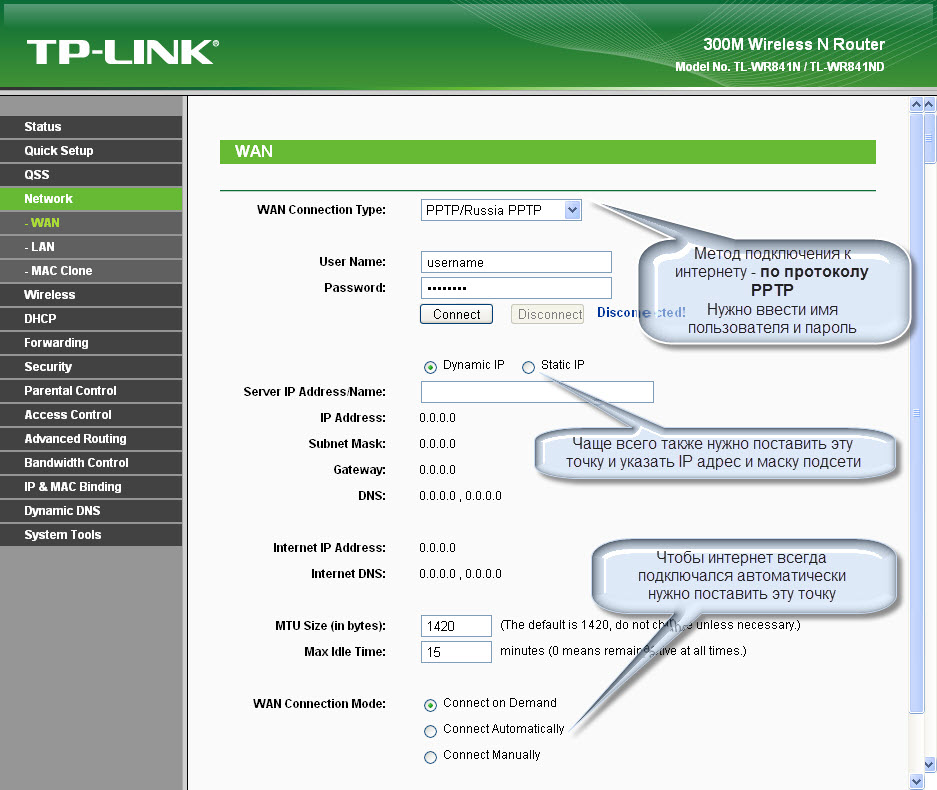Open the WAN Connection Type dropdown

point(501,210)
